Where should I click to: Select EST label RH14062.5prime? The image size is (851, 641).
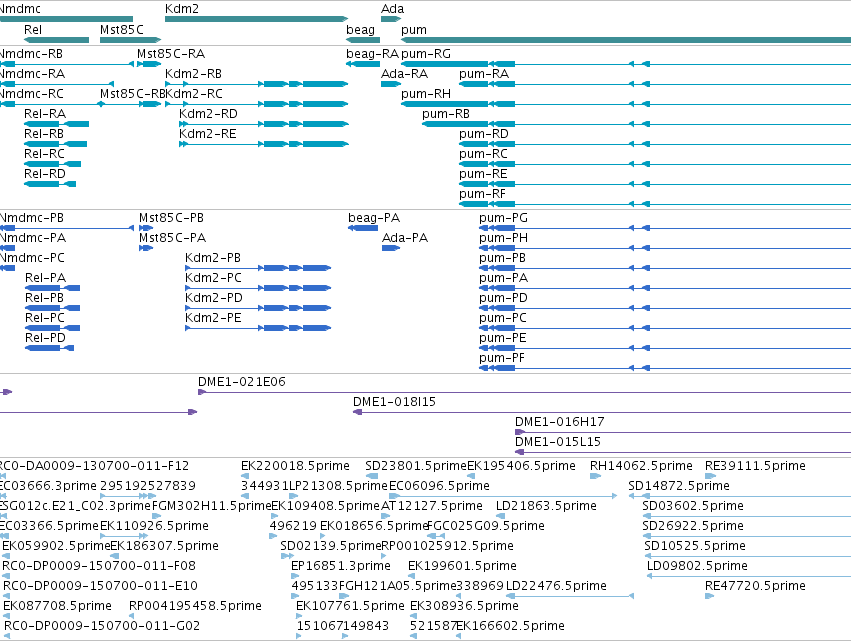642,466
